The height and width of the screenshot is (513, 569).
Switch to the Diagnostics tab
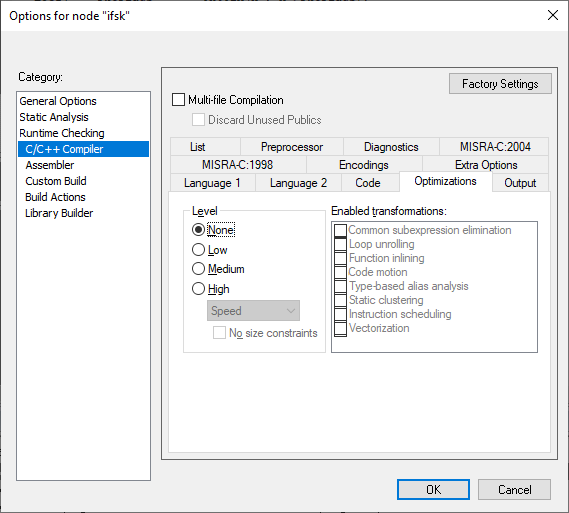391,147
